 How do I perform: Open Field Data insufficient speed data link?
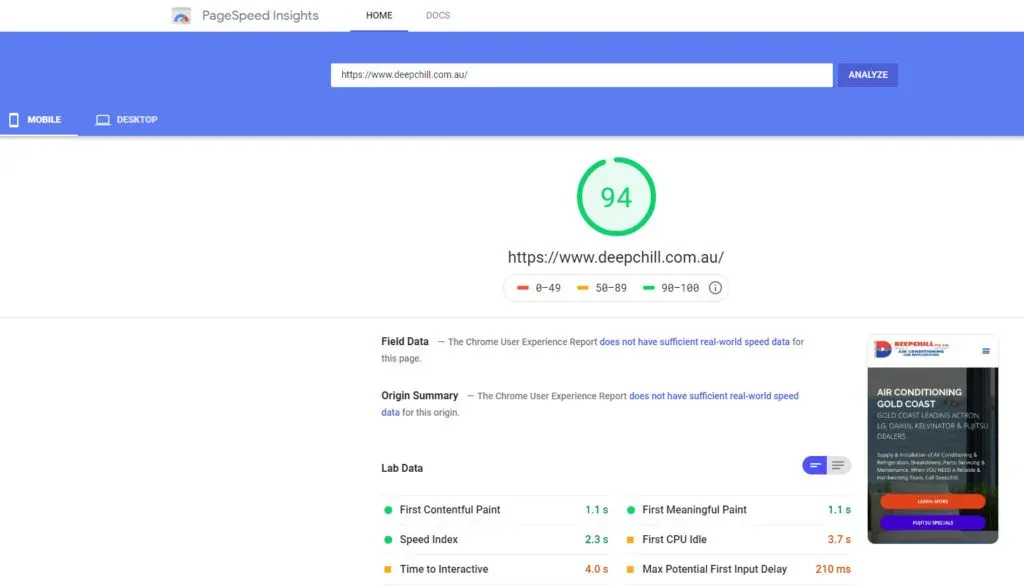pos(694,342)
